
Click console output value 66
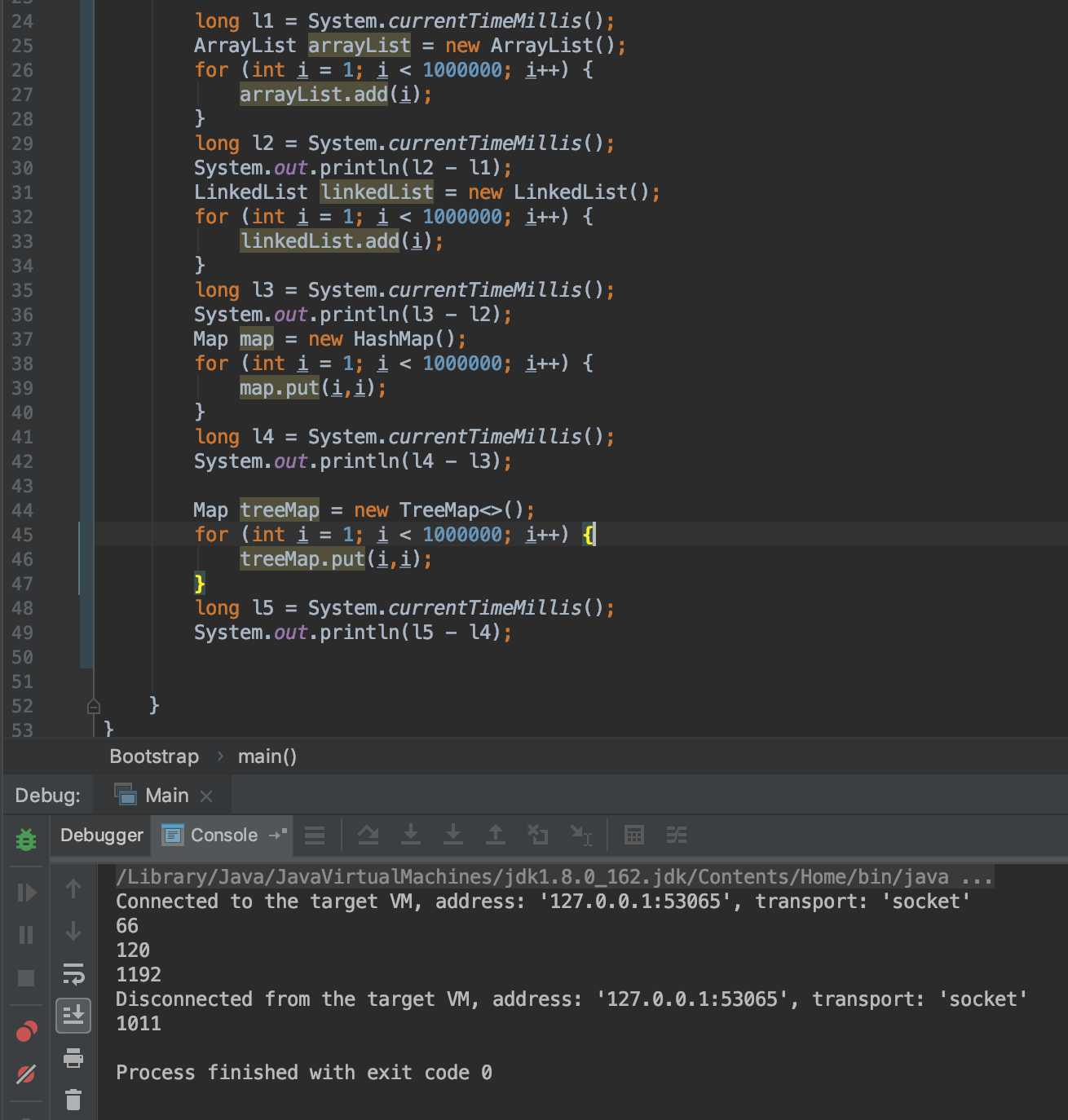[x=127, y=926]
